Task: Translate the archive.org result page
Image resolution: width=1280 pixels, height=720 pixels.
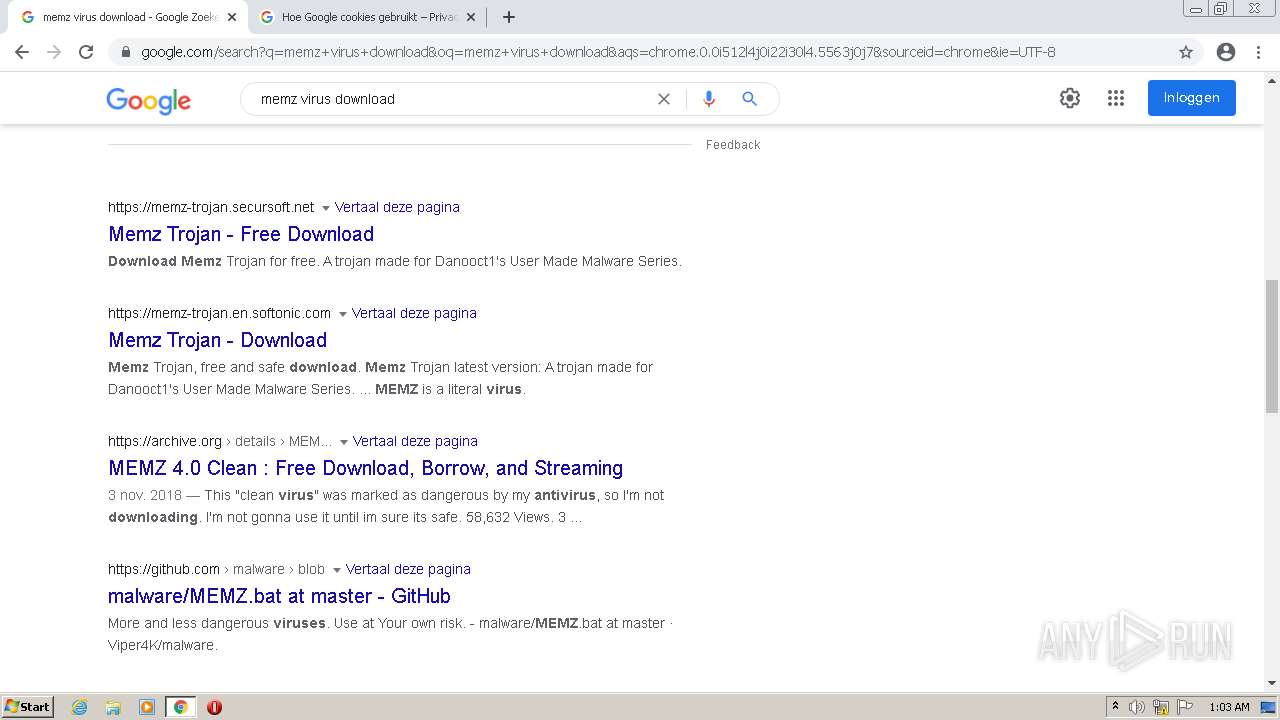Action: coord(415,441)
